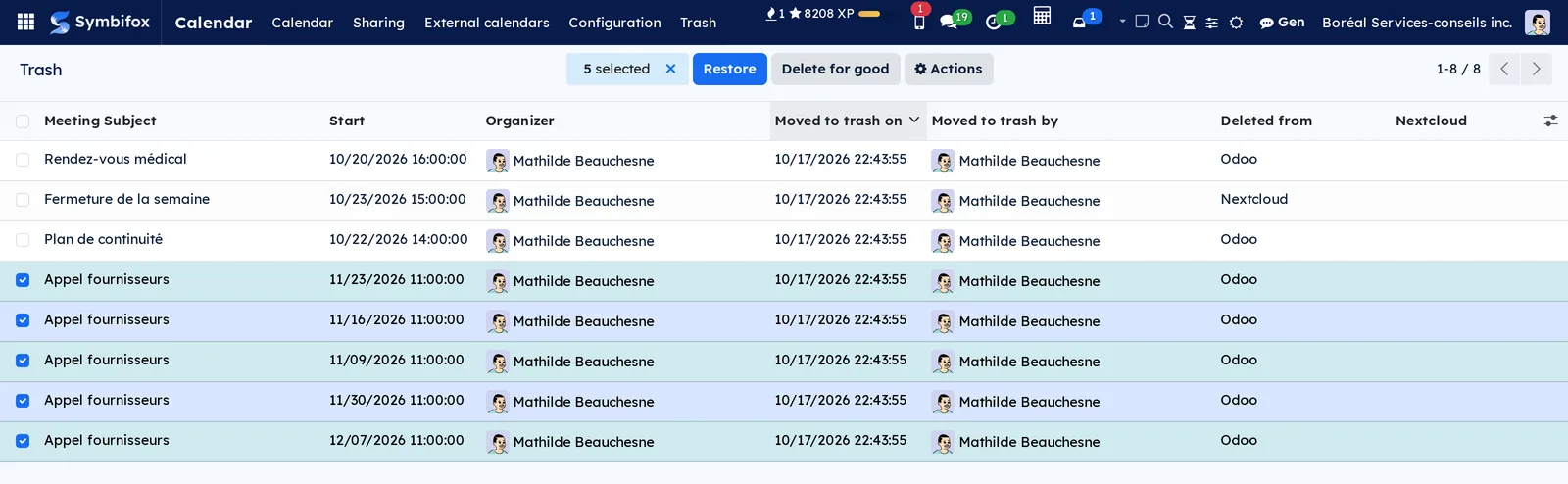
Task: Sort by Start column header
Action: [x=347, y=121]
